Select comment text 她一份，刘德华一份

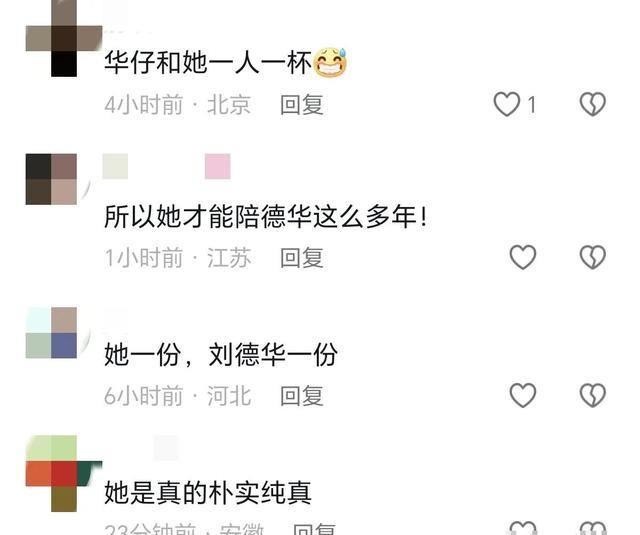coord(221,354)
